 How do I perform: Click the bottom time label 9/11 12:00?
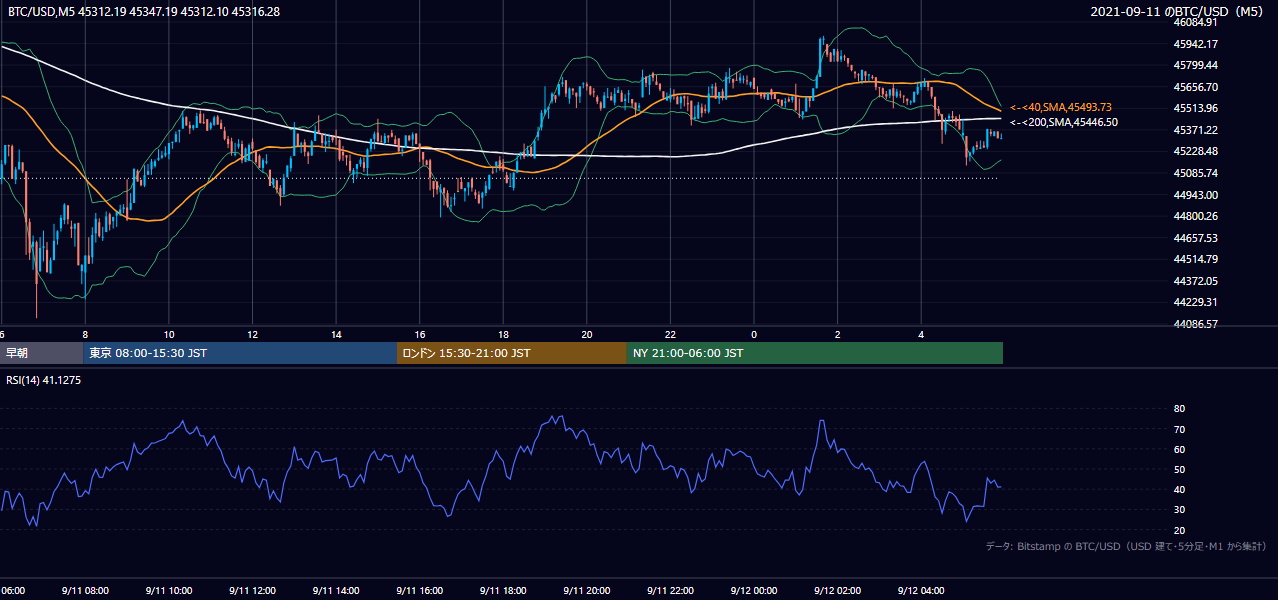[x=253, y=591]
